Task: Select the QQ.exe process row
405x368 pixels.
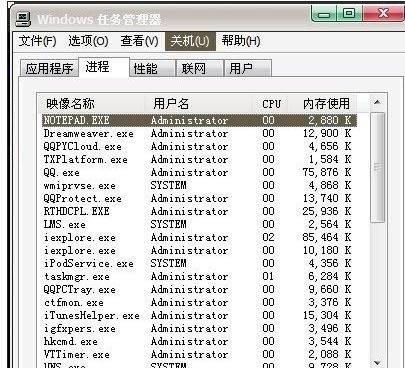Action: click(199, 172)
